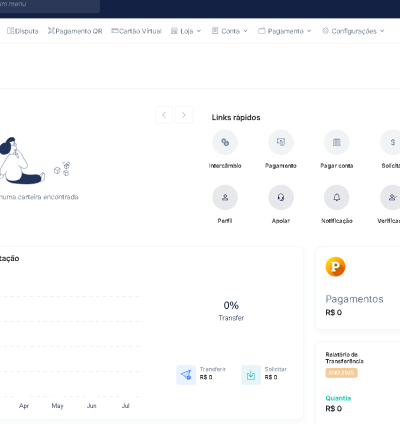
Task: Click the Intercâmbio label text
Action: tap(225, 166)
